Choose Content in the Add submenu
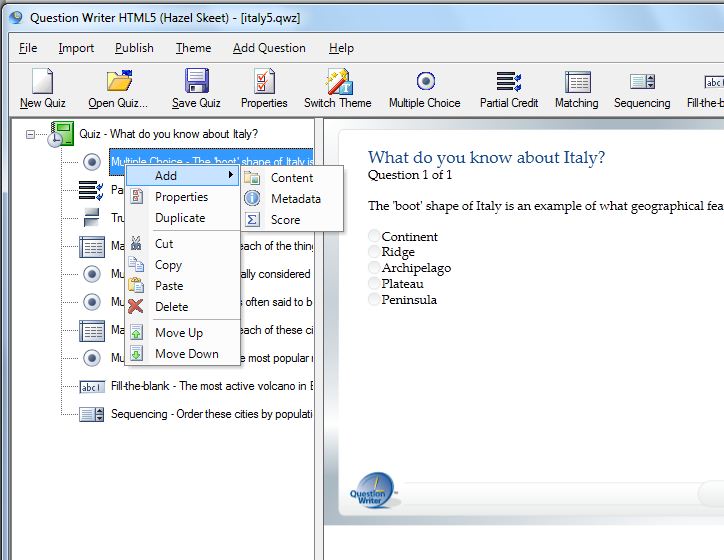Image resolution: width=724 pixels, height=560 pixels. pos(292,178)
